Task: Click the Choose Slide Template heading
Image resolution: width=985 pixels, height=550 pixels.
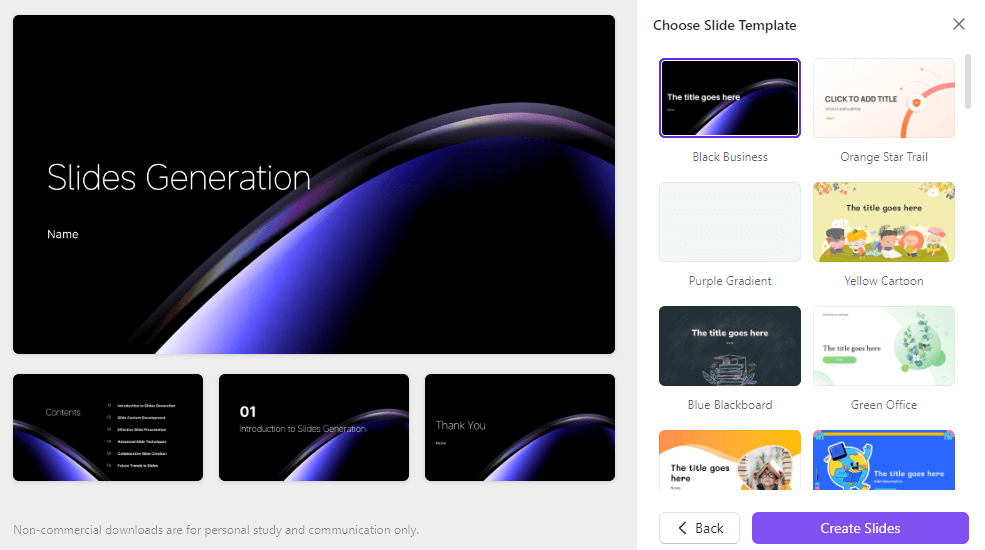Action: tap(724, 25)
